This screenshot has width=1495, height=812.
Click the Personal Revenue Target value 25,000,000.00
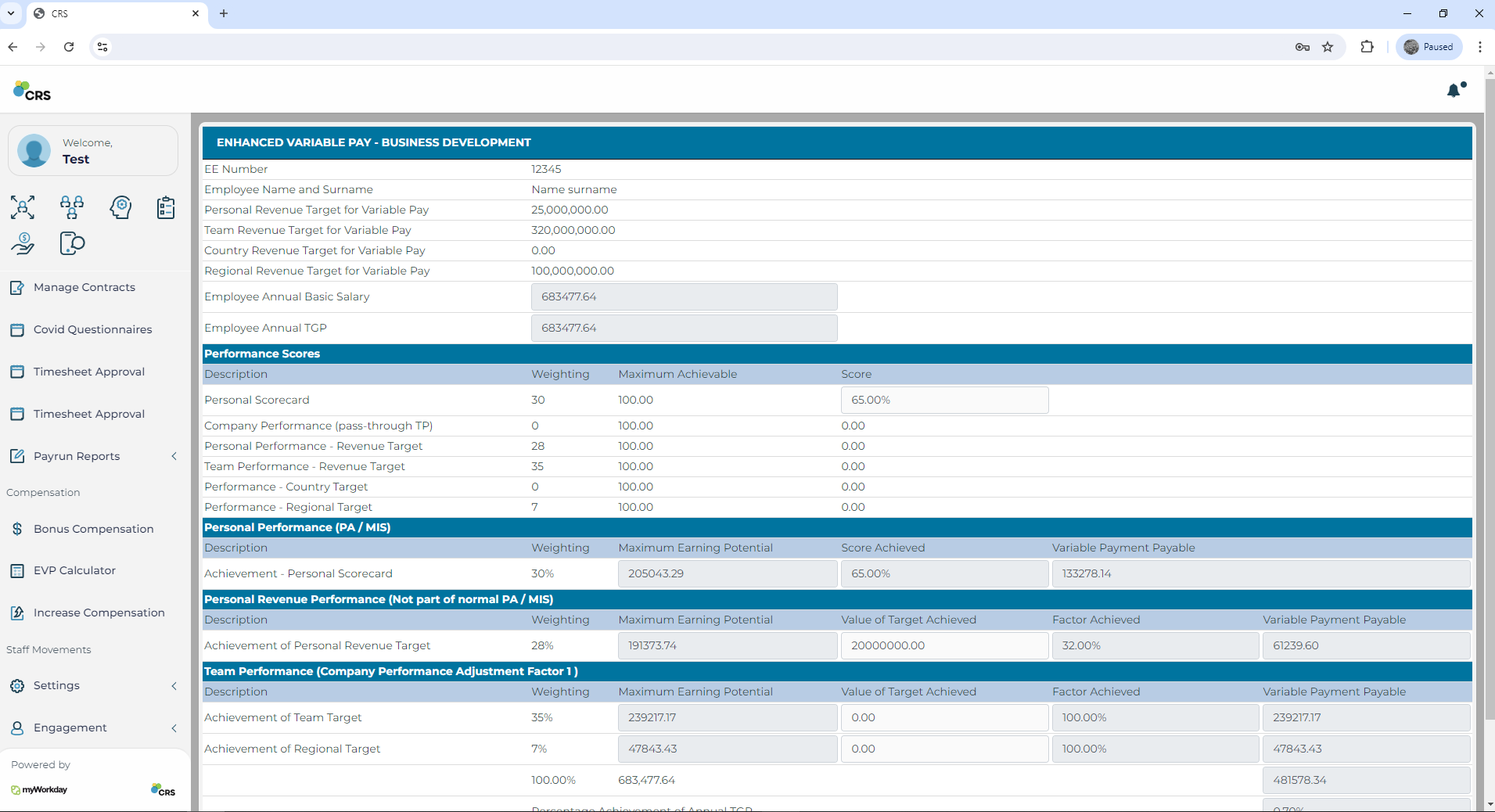pyautogui.click(x=570, y=210)
